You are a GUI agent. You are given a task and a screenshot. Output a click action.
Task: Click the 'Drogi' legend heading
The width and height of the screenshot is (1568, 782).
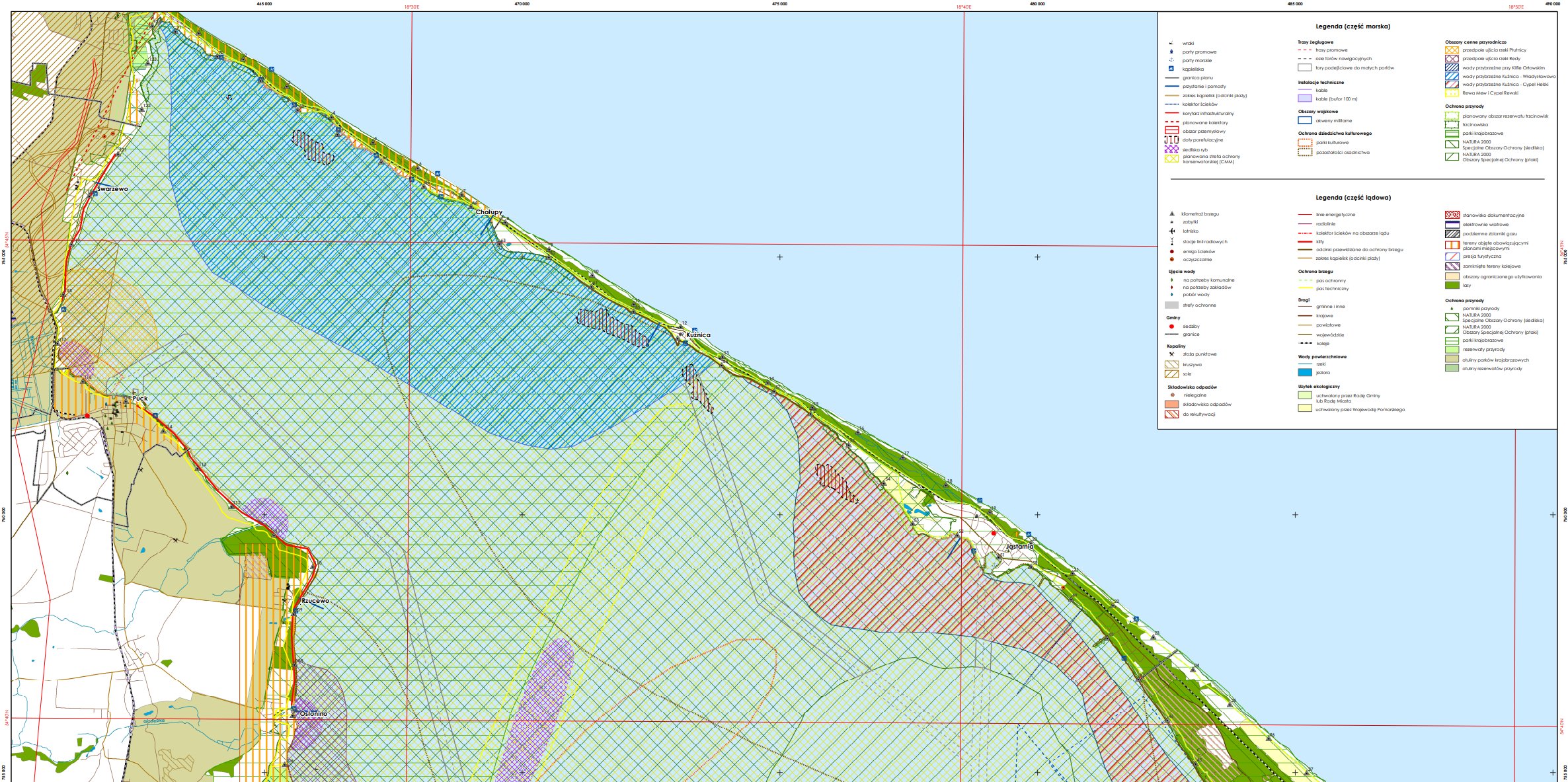pos(1304,300)
